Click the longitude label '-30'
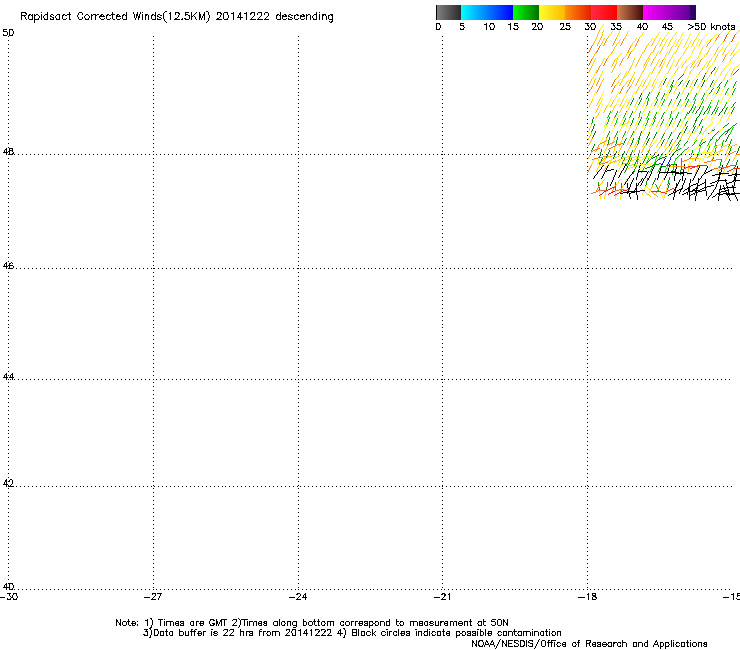The height and width of the screenshot is (650, 740). [x=9, y=597]
